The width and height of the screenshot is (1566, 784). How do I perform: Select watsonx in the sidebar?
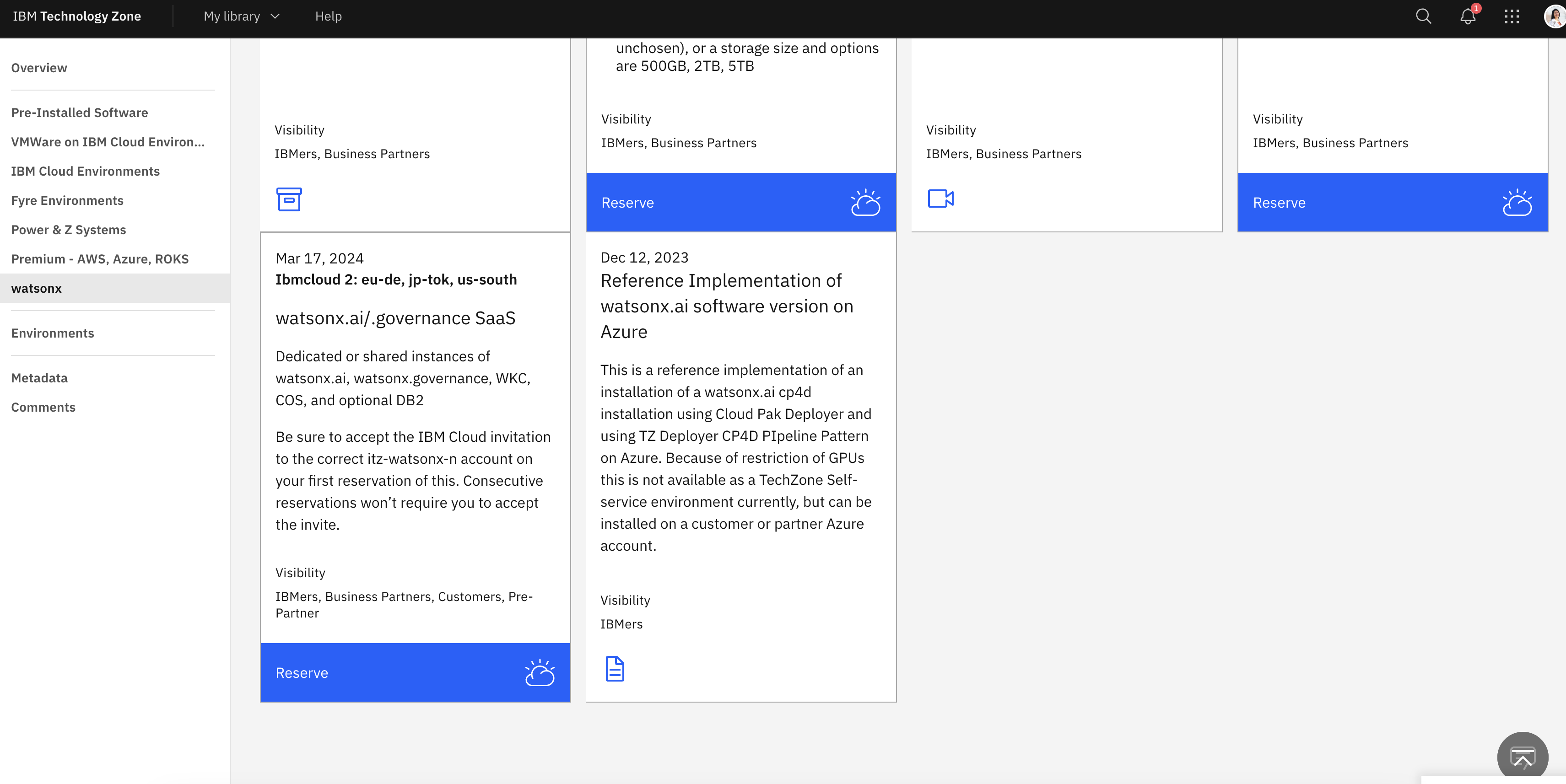pyautogui.click(x=37, y=288)
